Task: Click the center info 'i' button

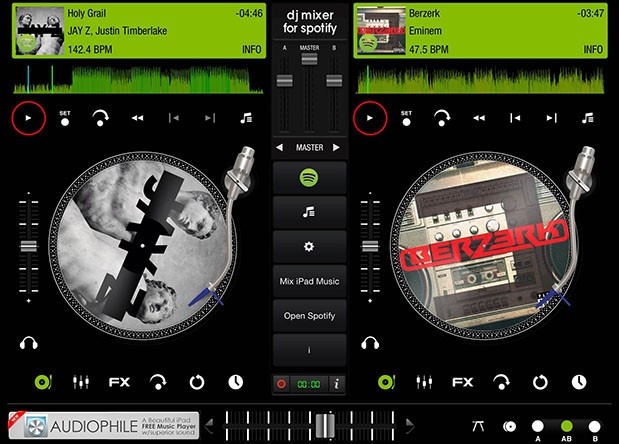Action: 309,350
